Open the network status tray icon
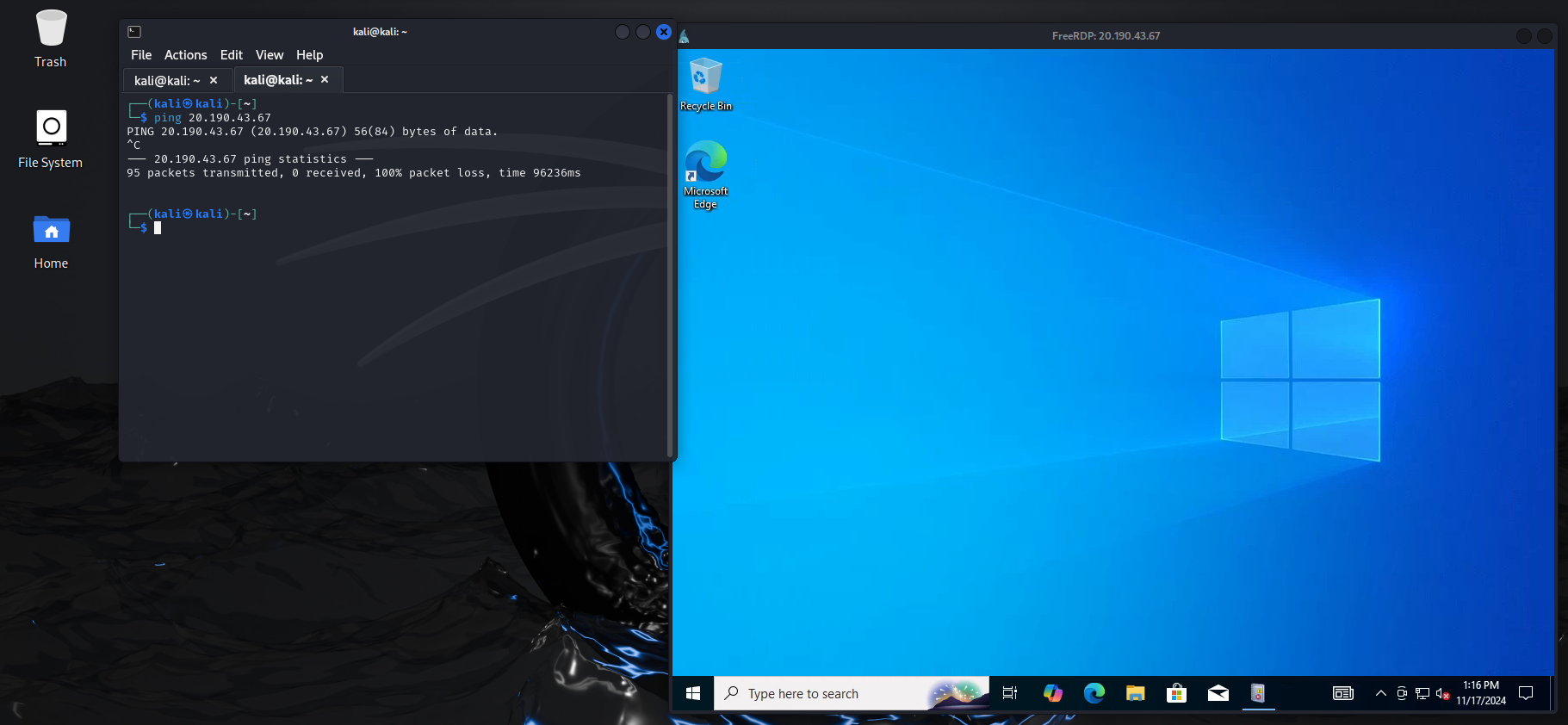The height and width of the screenshot is (725, 1568). pyautogui.click(x=1422, y=693)
